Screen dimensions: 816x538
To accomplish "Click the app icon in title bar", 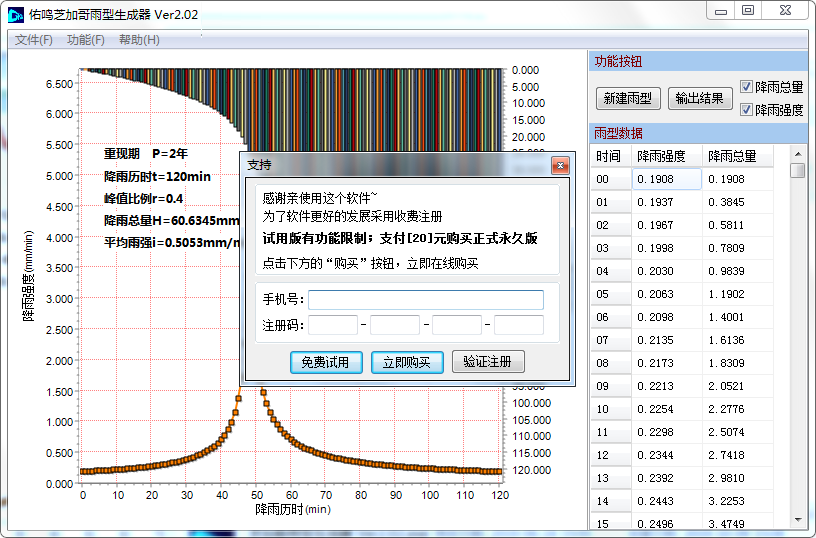I will tap(16, 14).
